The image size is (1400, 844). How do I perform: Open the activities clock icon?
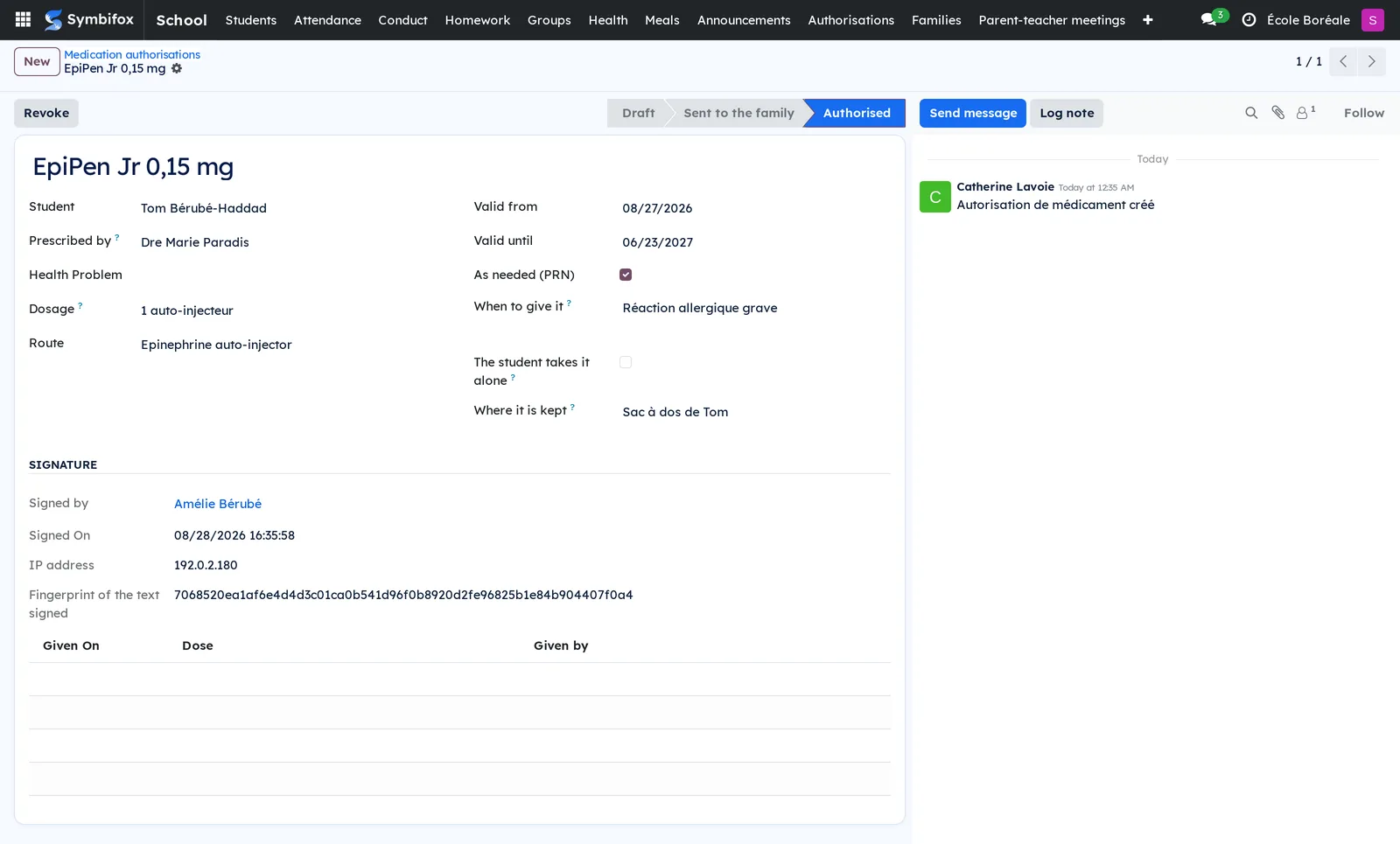(x=1249, y=19)
